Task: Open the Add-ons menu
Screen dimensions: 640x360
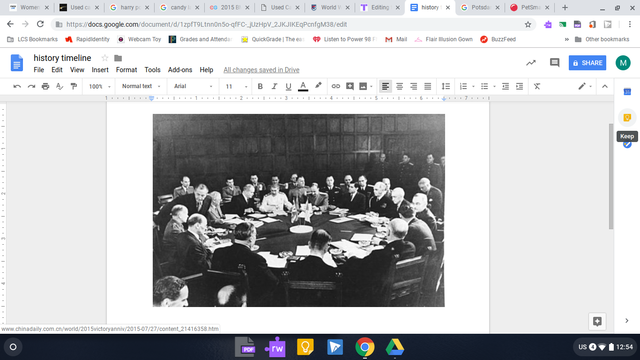Action: tap(180, 70)
